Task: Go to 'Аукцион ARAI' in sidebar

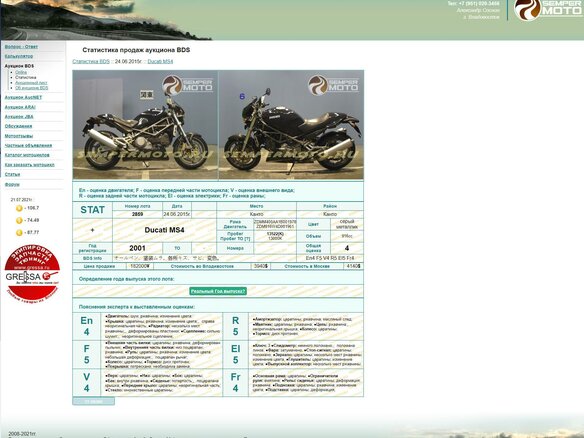Action: pyautogui.click(x=20, y=107)
